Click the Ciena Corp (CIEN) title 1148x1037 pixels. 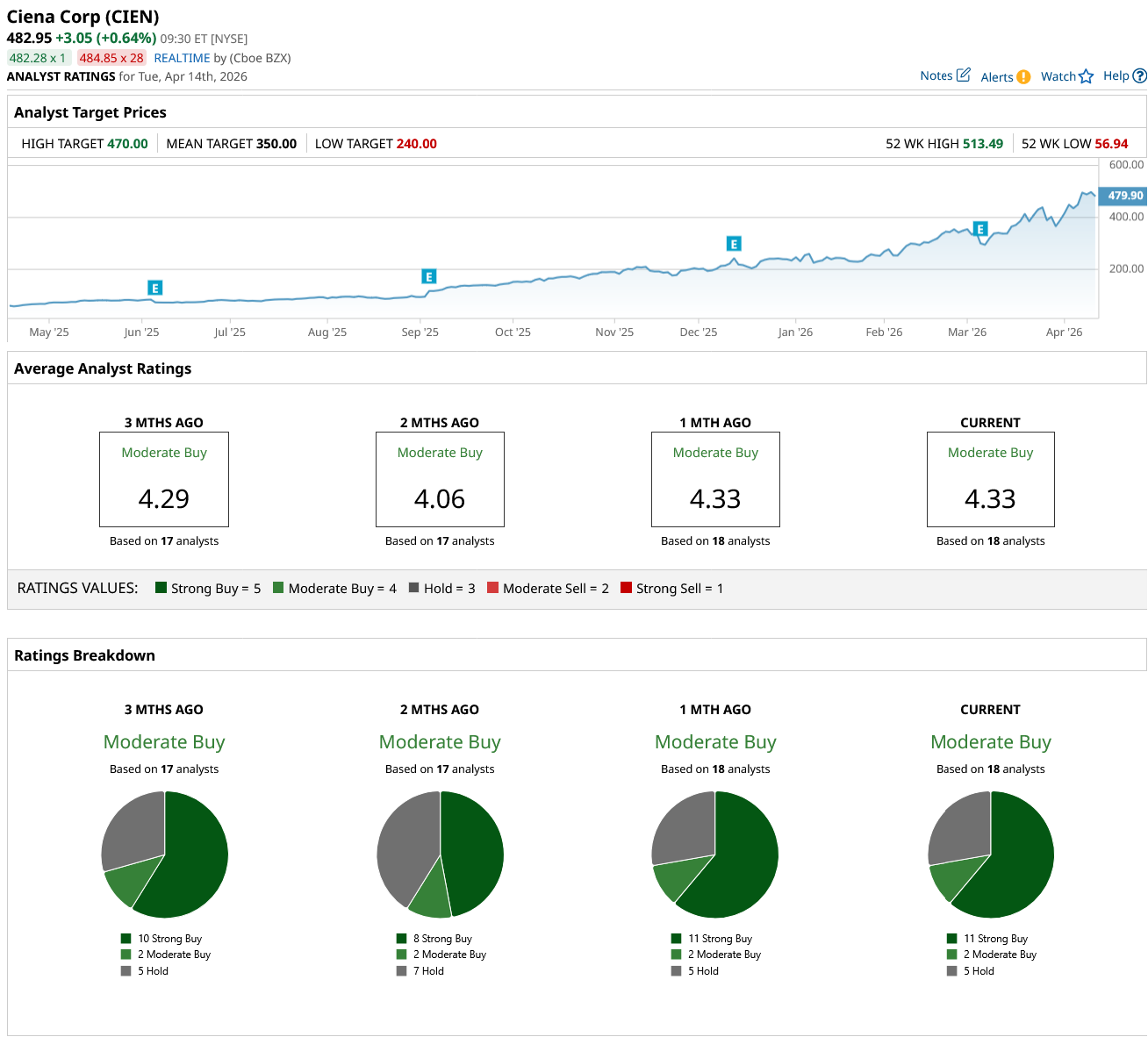(x=83, y=17)
